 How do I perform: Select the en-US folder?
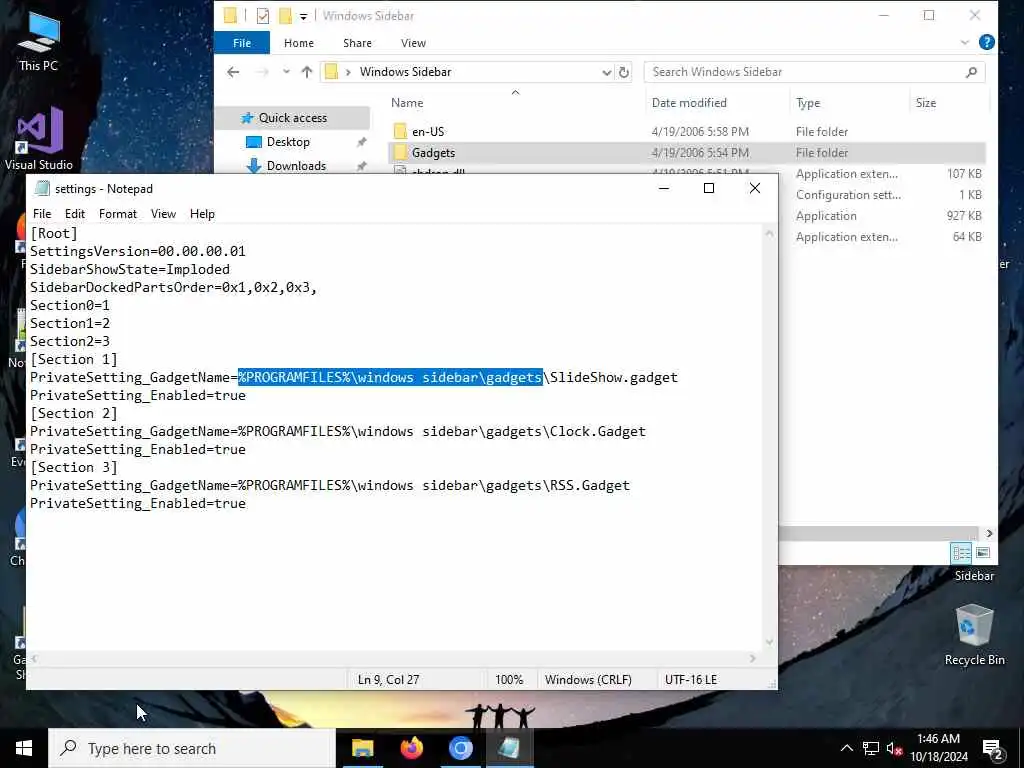428,131
